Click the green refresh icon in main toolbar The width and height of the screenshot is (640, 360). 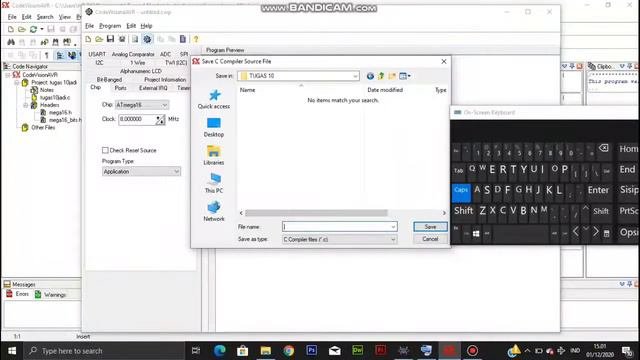click(33, 29)
